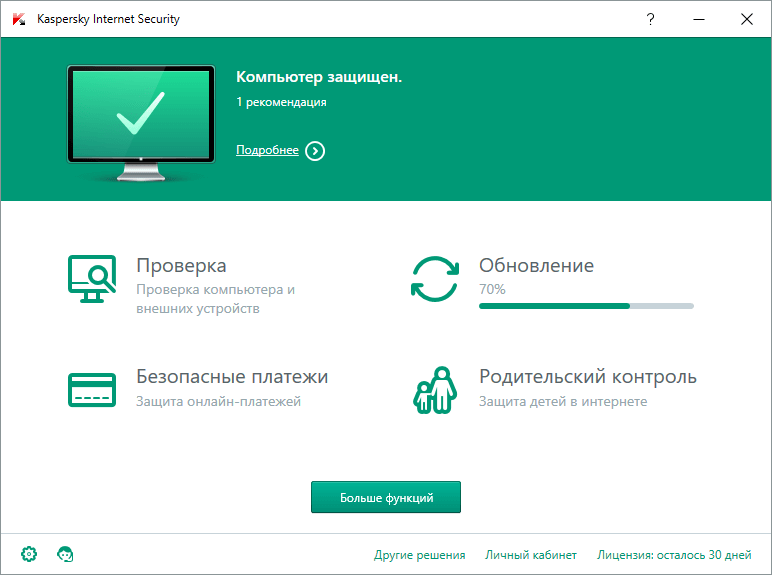Click the circled arrow next to Подробнее
772x575 pixels.
315,151
